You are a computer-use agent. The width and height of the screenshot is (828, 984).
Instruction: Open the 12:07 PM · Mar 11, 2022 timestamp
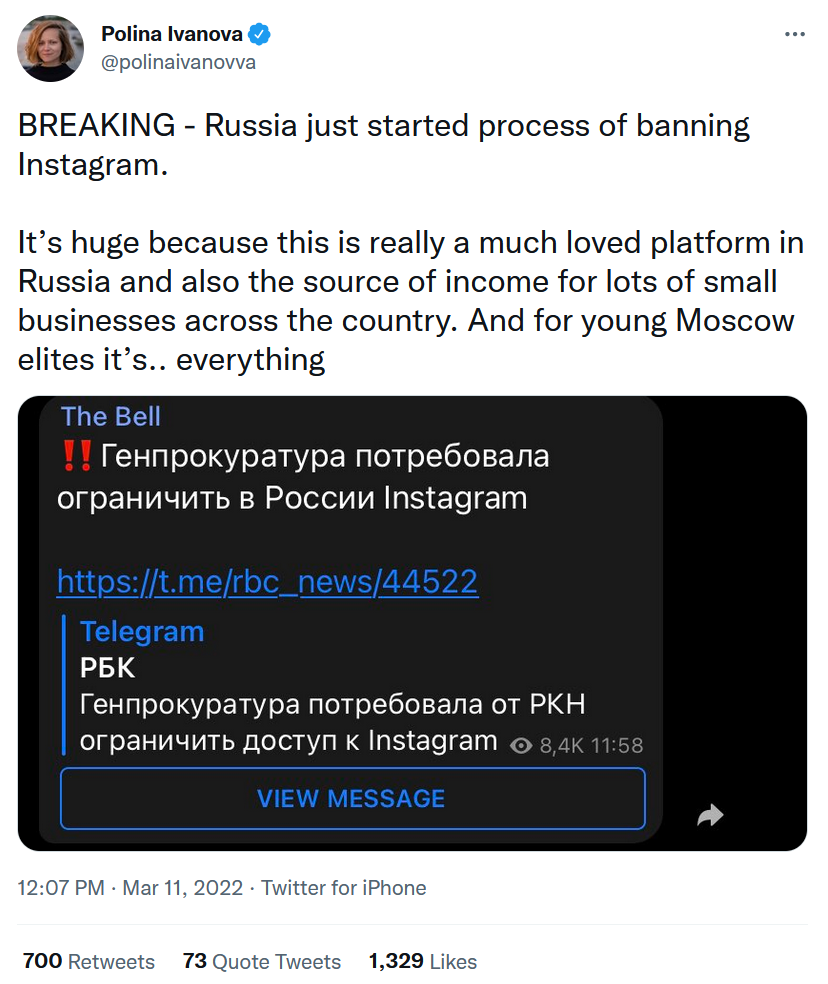132,888
